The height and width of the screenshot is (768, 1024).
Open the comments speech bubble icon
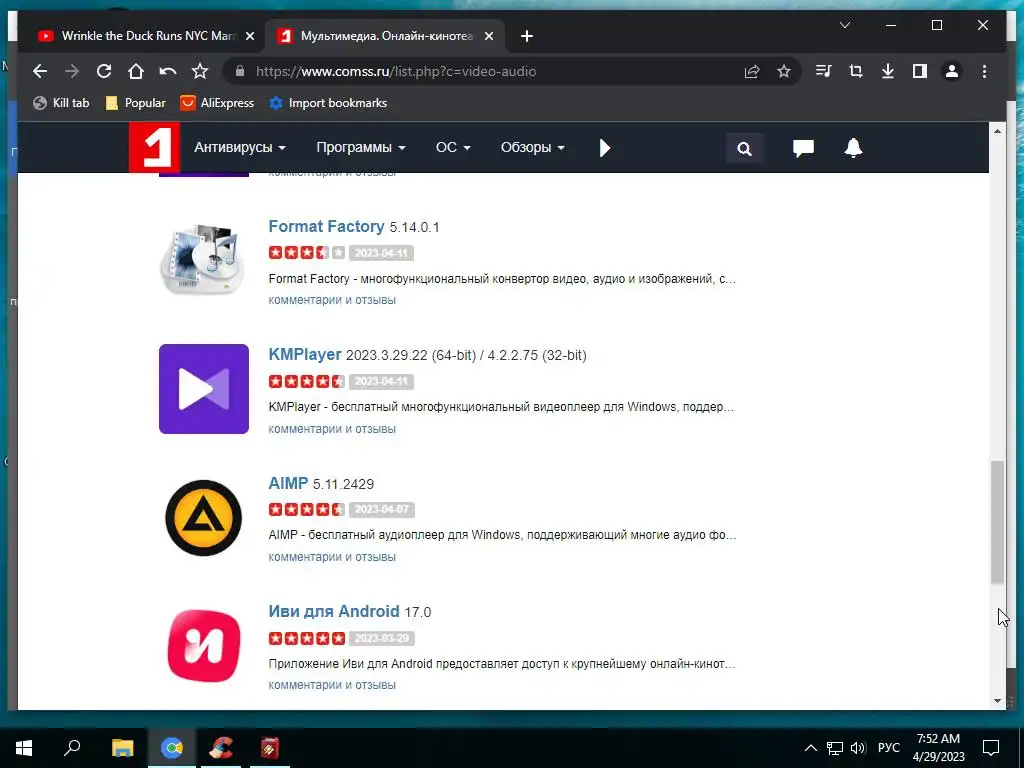pos(803,148)
